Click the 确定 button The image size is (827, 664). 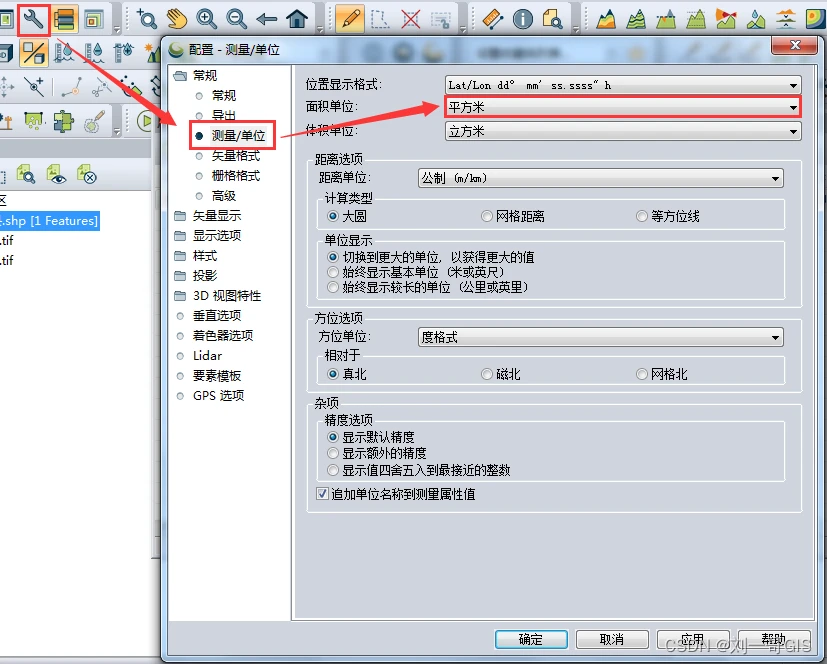pos(531,639)
